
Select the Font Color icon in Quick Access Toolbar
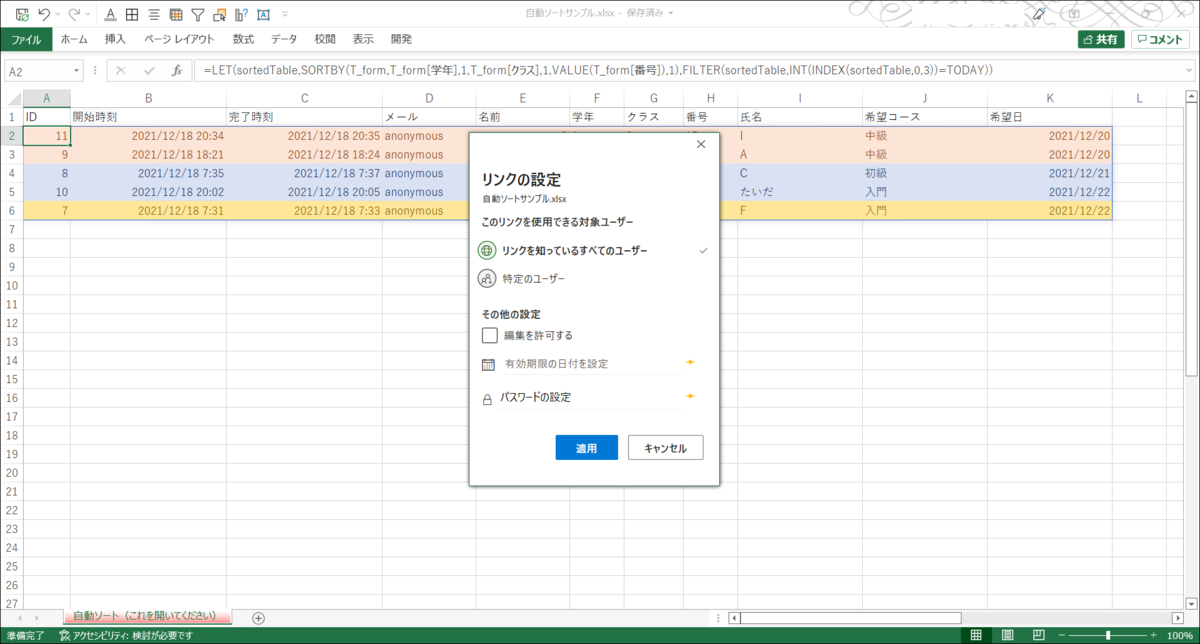[110, 15]
